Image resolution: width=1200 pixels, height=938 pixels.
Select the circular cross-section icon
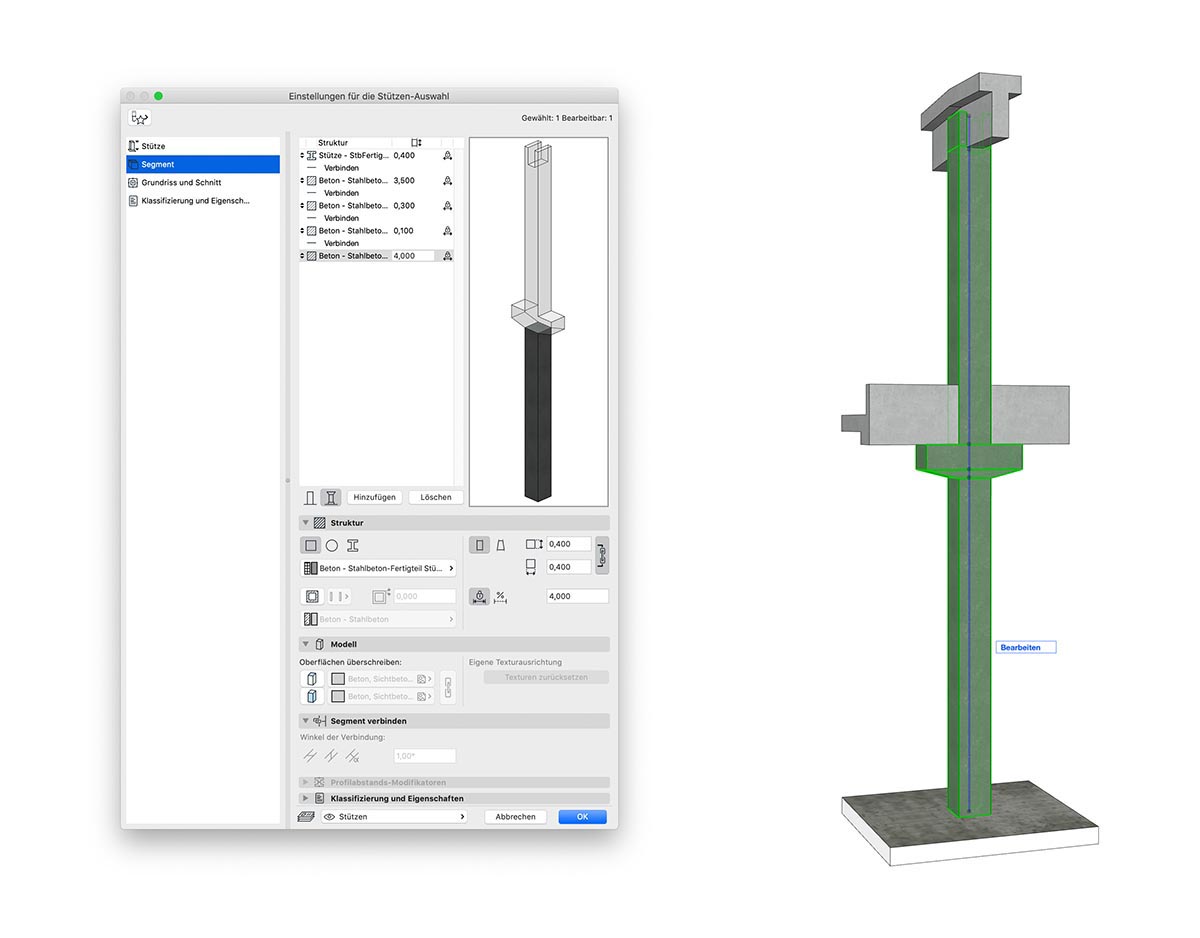tap(332, 546)
